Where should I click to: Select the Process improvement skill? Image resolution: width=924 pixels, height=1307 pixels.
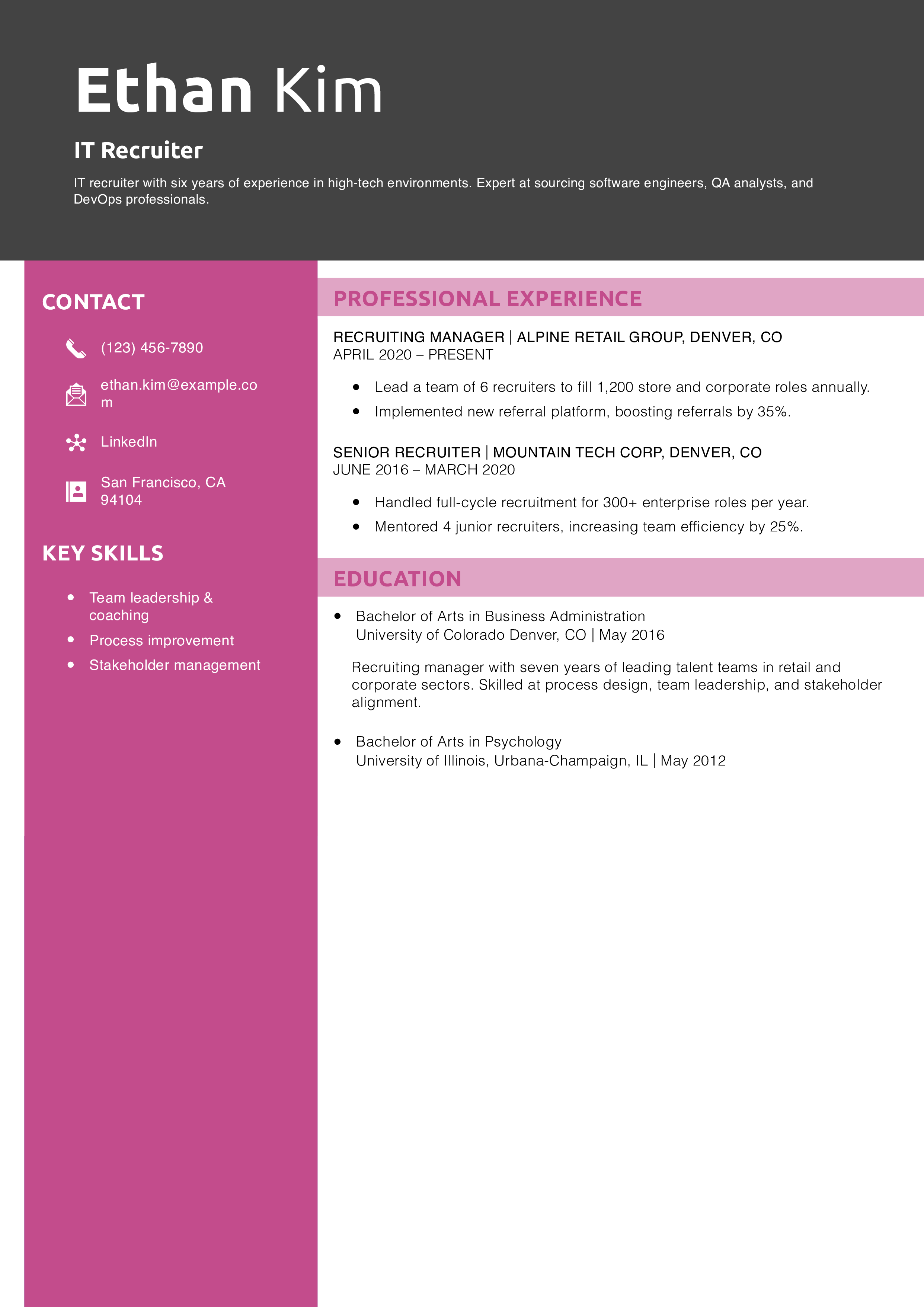pyautogui.click(x=162, y=640)
